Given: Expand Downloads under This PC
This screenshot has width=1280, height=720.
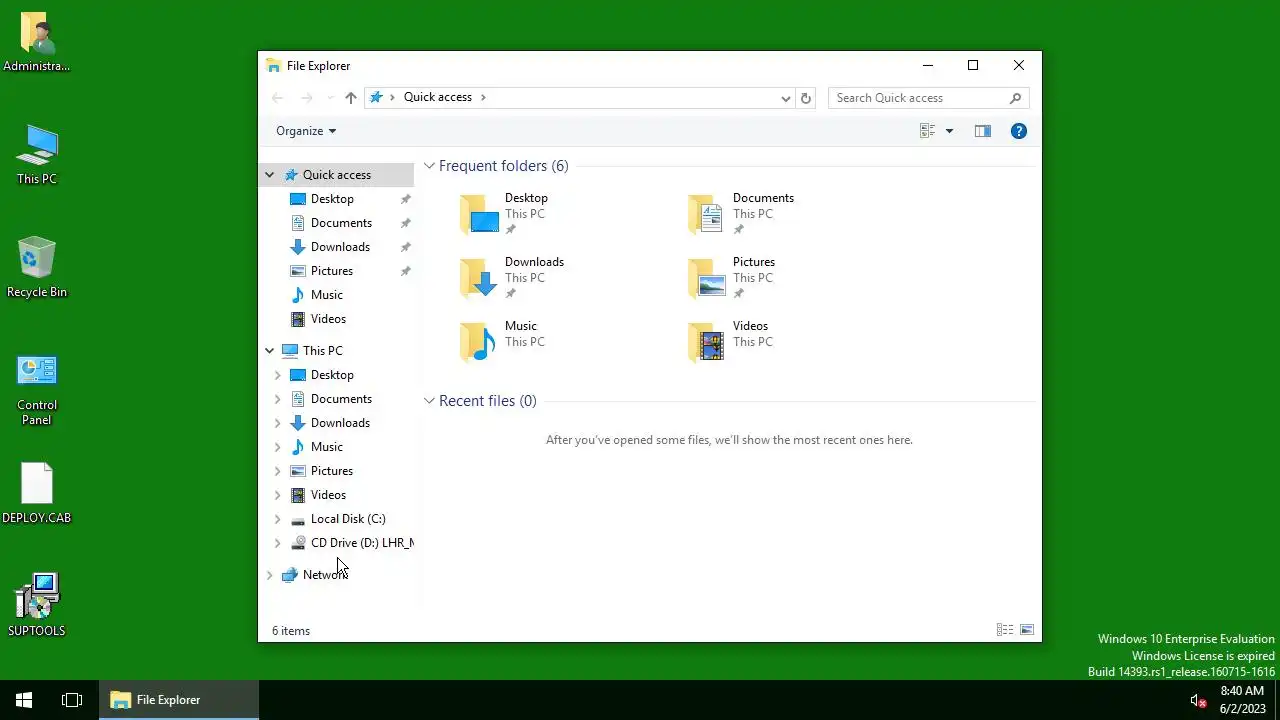Looking at the screenshot, I should [277, 423].
